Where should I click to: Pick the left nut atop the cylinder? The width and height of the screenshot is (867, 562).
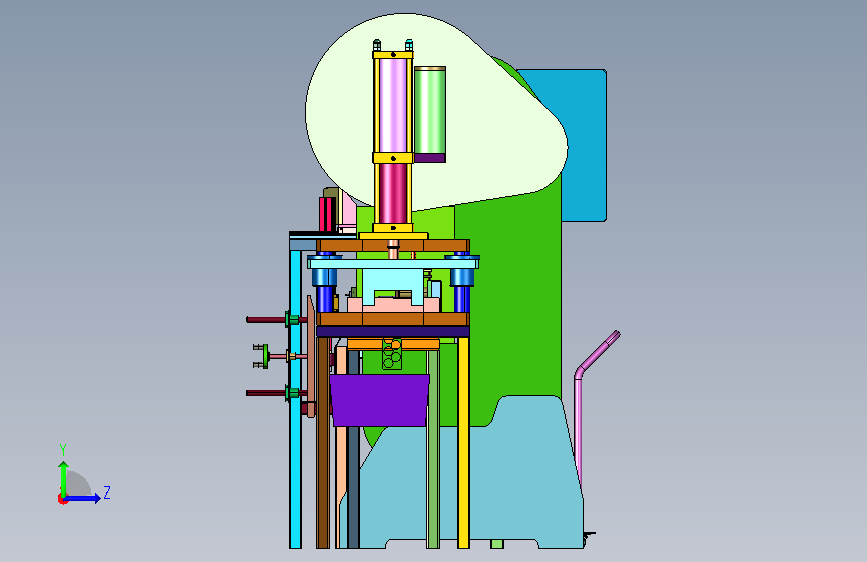tap(377, 45)
